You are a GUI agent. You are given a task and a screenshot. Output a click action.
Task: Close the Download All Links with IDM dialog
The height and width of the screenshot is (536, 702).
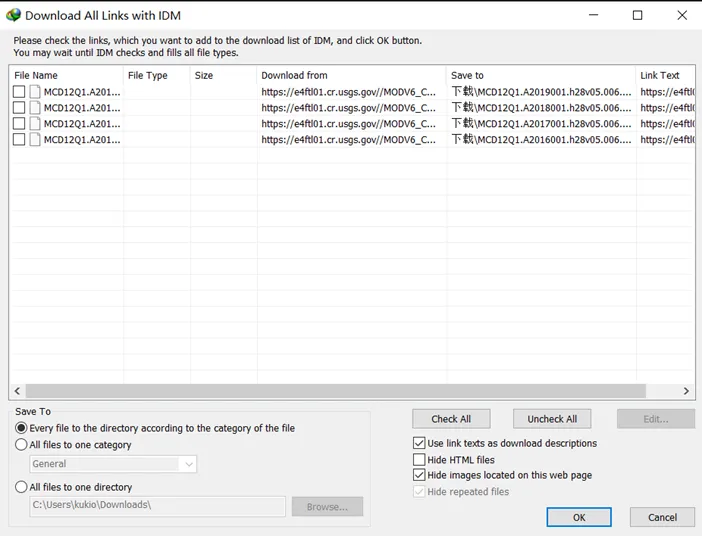click(x=682, y=15)
